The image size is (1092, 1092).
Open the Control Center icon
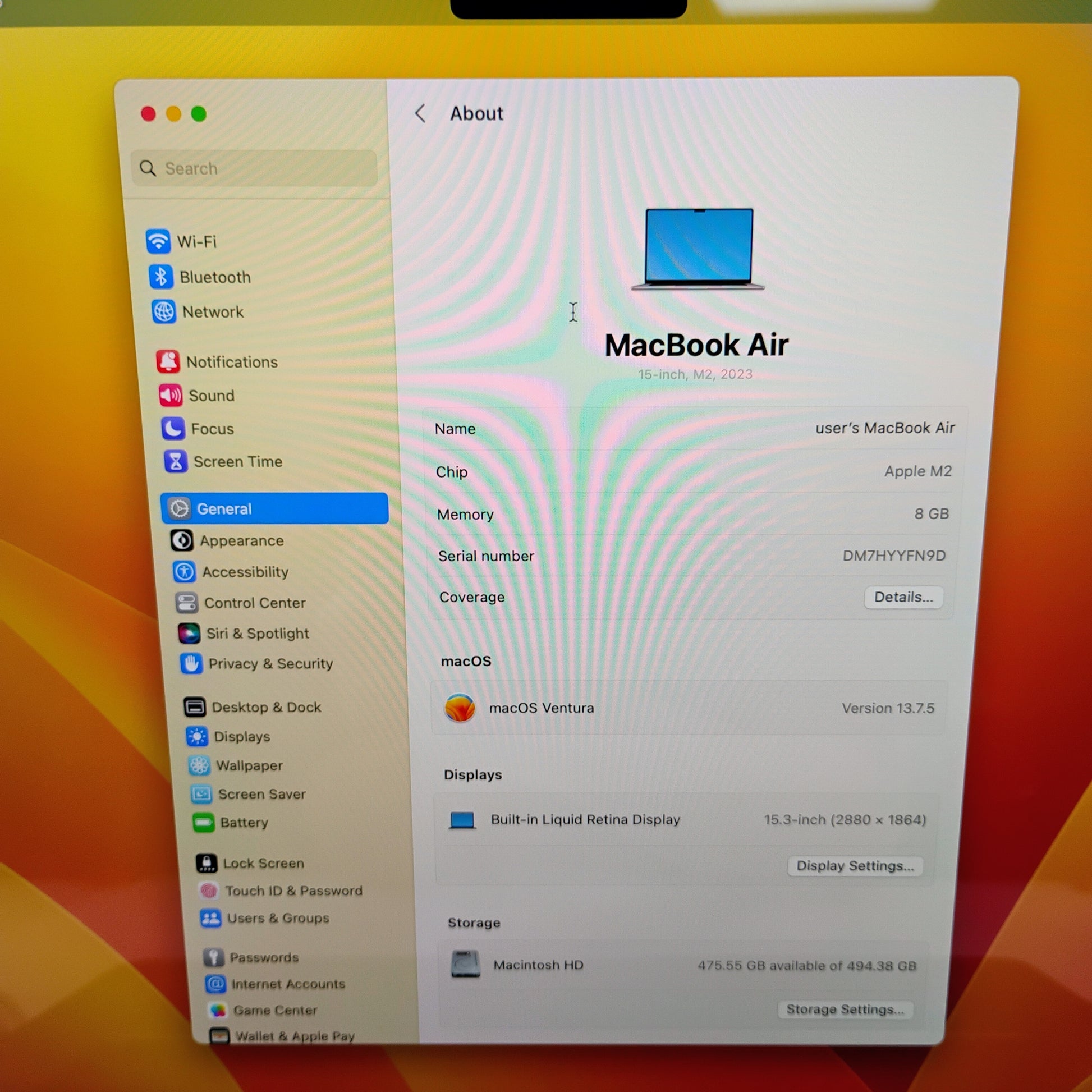[186, 603]
